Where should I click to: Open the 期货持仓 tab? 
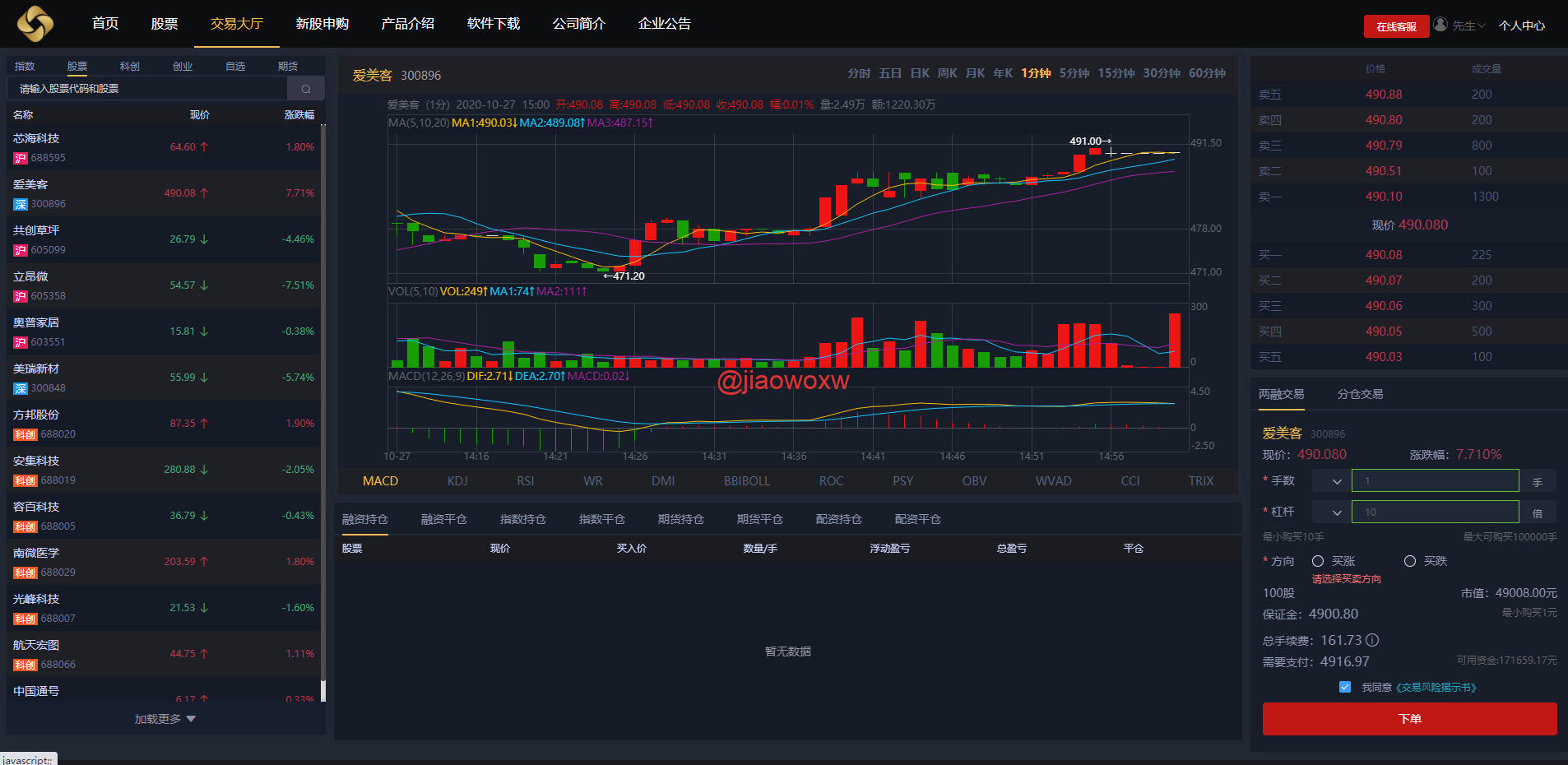pos(681,519)
